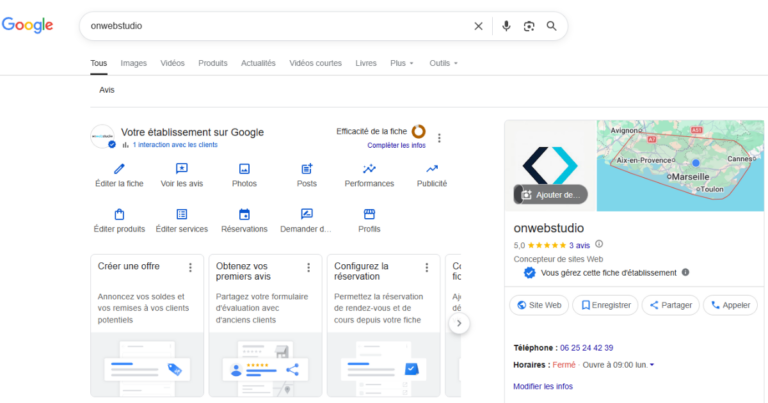Screen dimensions: 768x403
Task: Click Votre établissement sur Google heading
Action: [192, 132]
